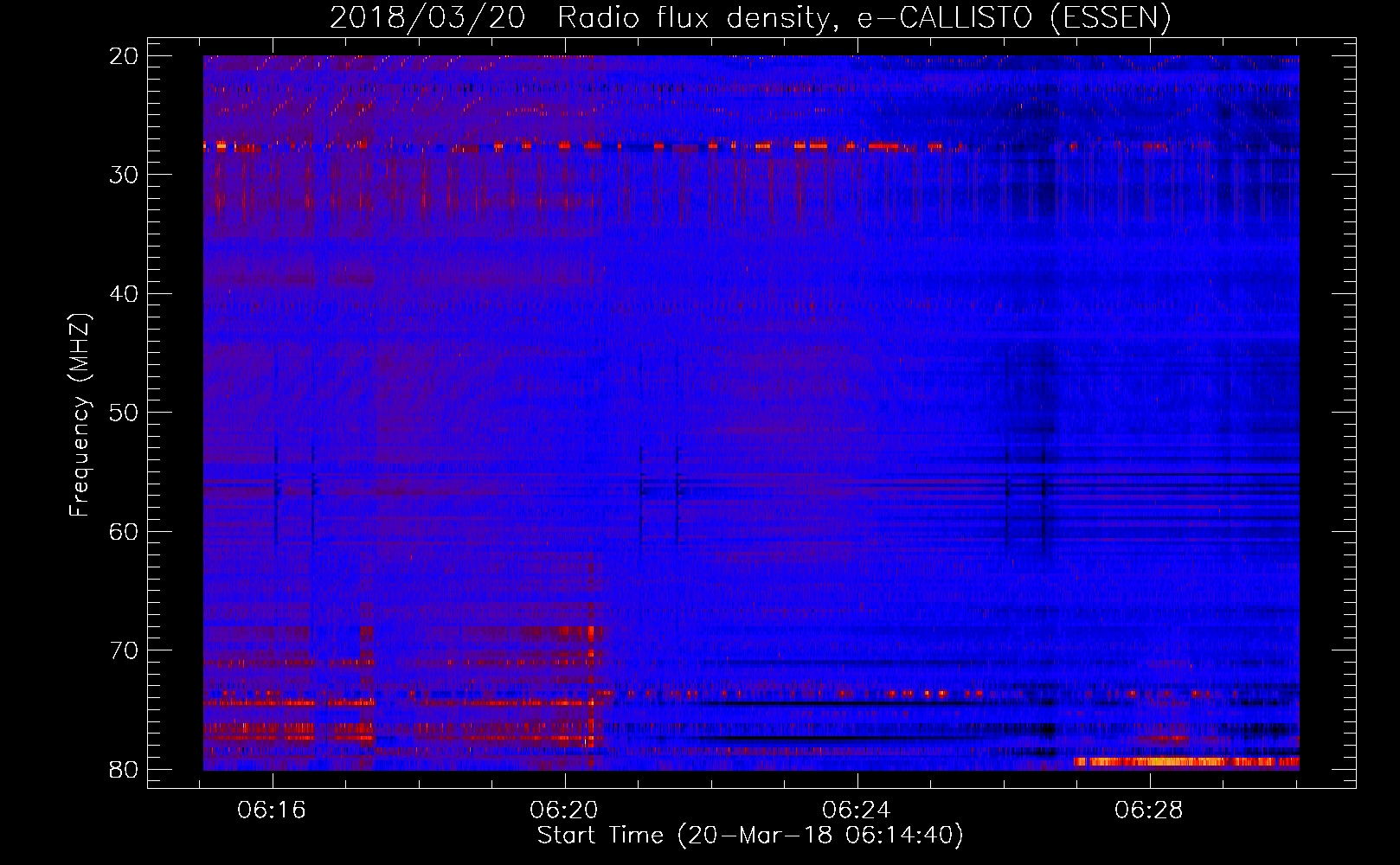Click the 20 frequency tick label
Screen dimensions: 1400x865
pos(125,56)
